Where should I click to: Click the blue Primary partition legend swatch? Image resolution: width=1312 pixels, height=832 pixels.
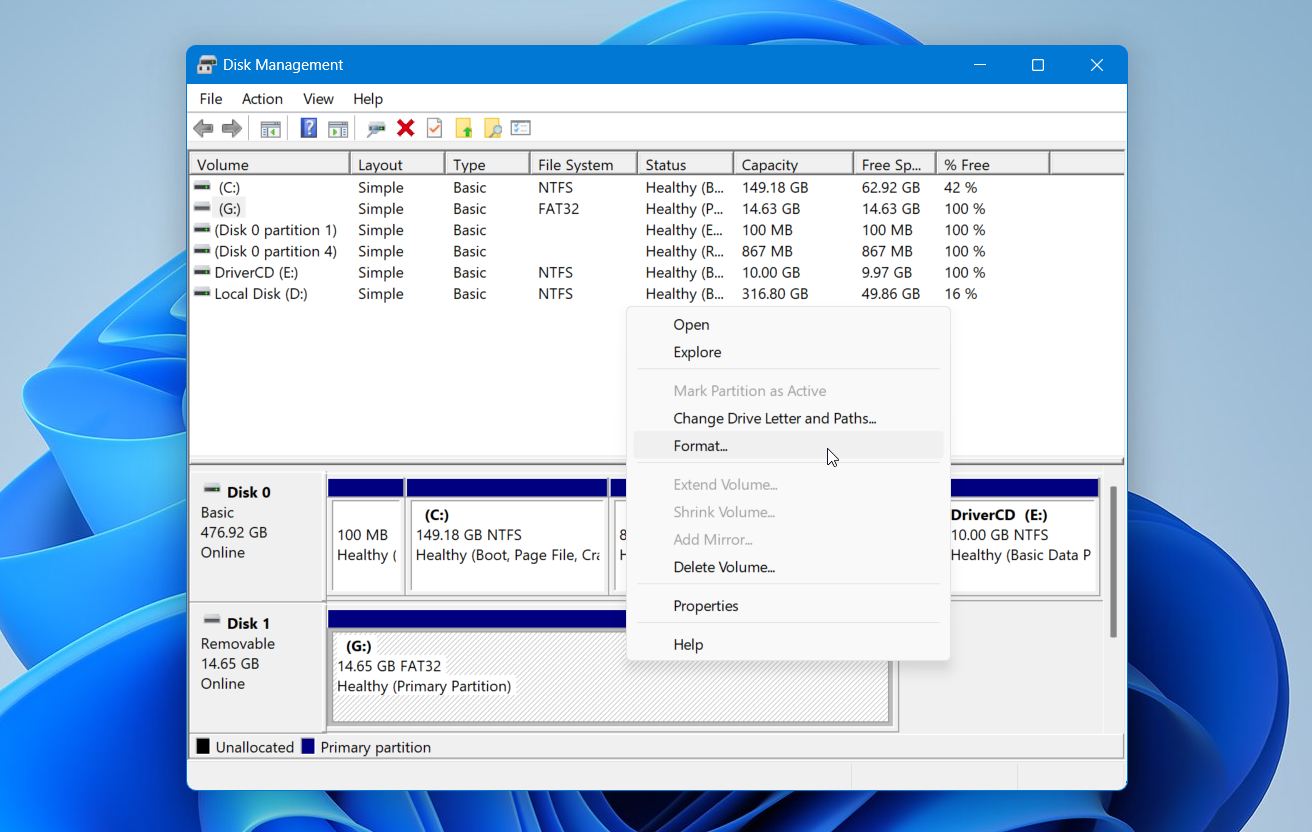[x=308, y=747]
